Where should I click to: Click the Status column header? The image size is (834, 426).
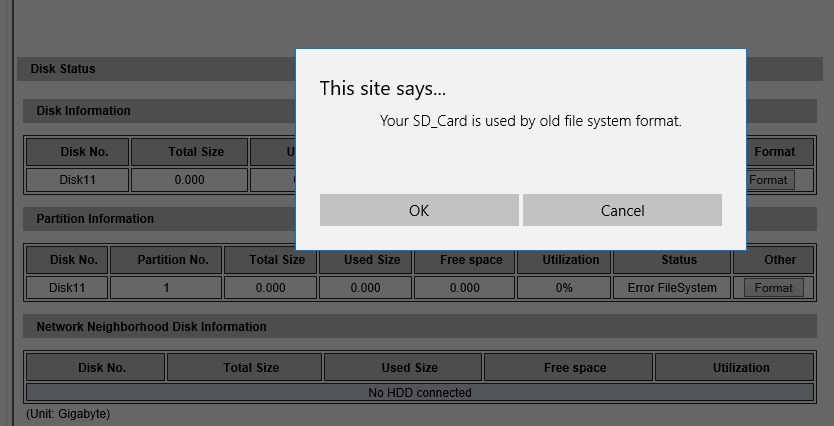(672, 260)
